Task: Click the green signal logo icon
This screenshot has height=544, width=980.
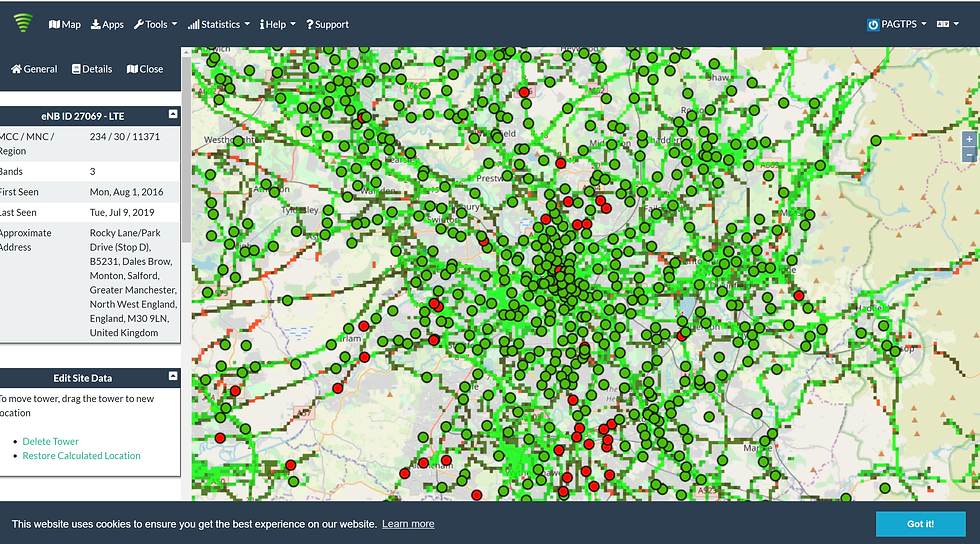Action: (23, 23)
